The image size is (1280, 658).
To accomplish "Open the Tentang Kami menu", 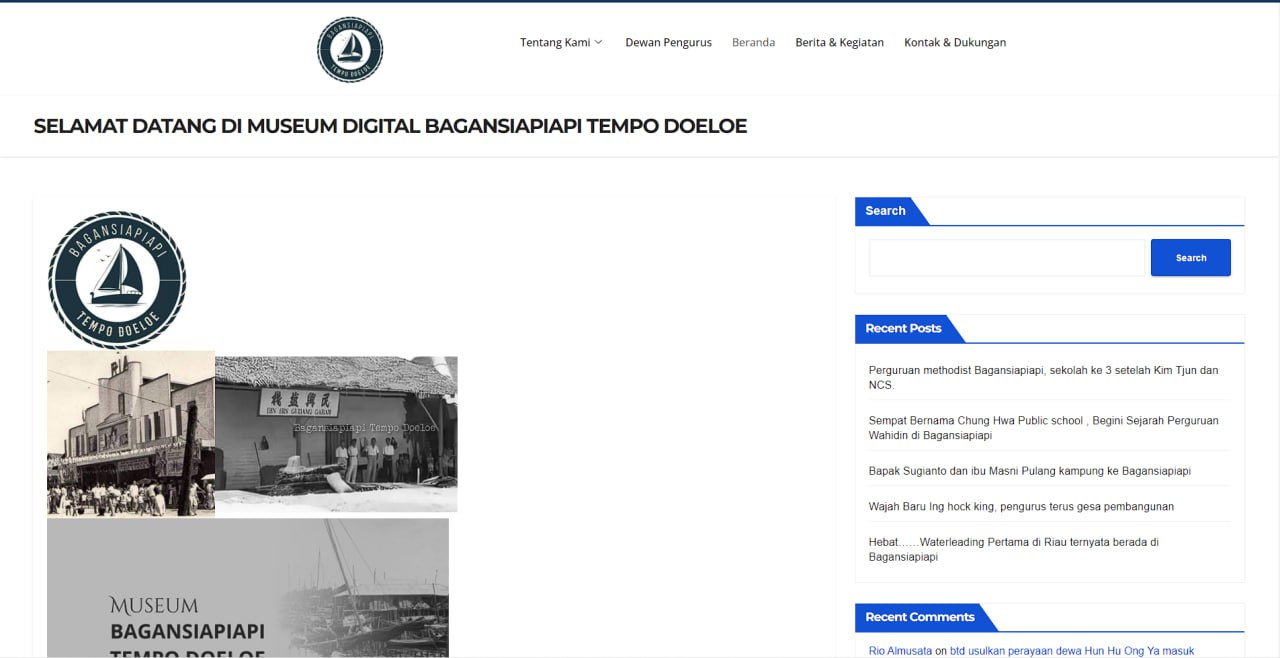I will 555,43.
